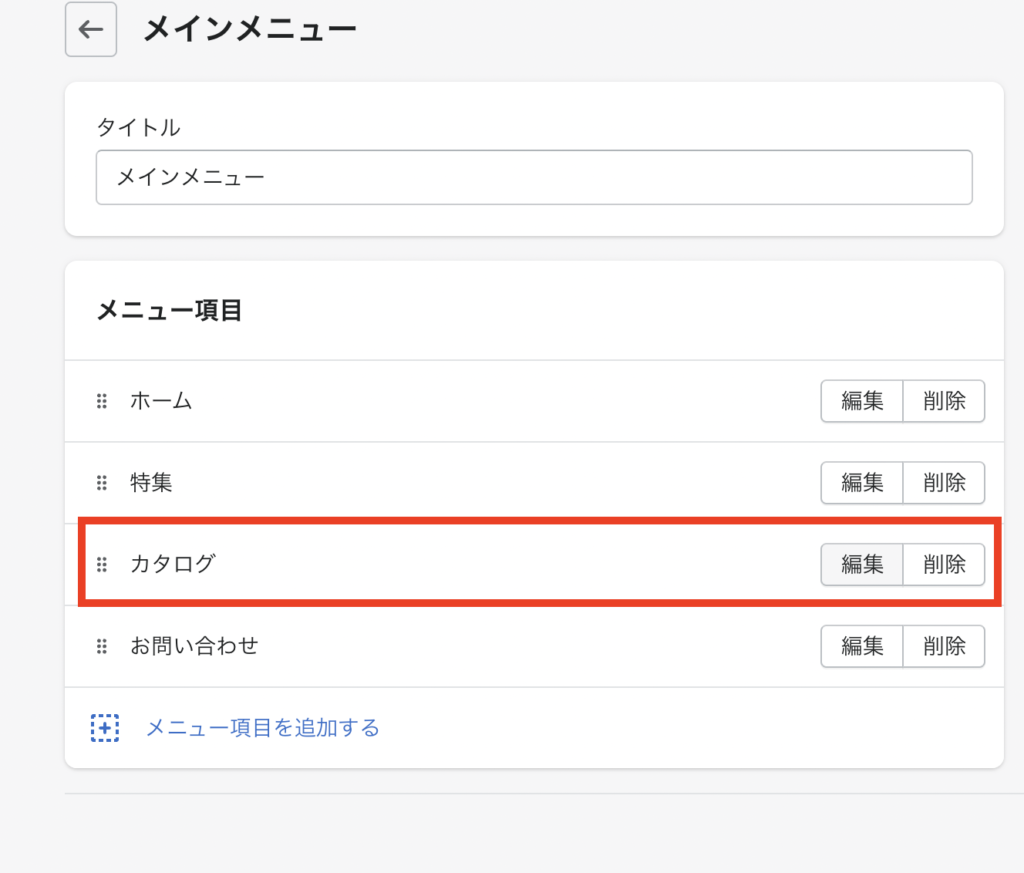The width and height of the screenshot is (1024, 873).
Task: Click the drag handle beside 特集
Action: pyautogui.click(x=101, y=483)
